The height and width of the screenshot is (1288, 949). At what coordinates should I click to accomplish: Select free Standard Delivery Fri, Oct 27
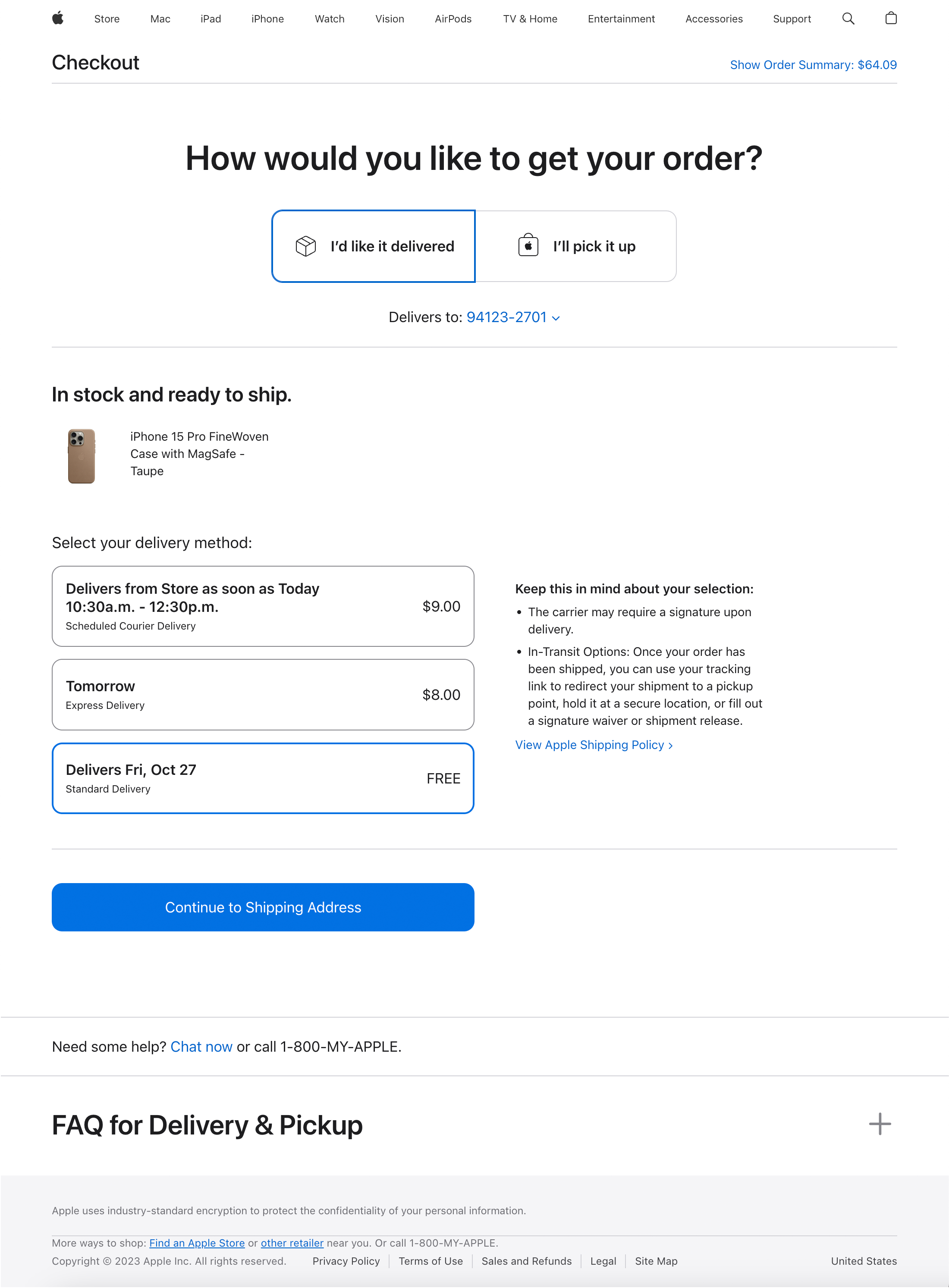[263, 779]
